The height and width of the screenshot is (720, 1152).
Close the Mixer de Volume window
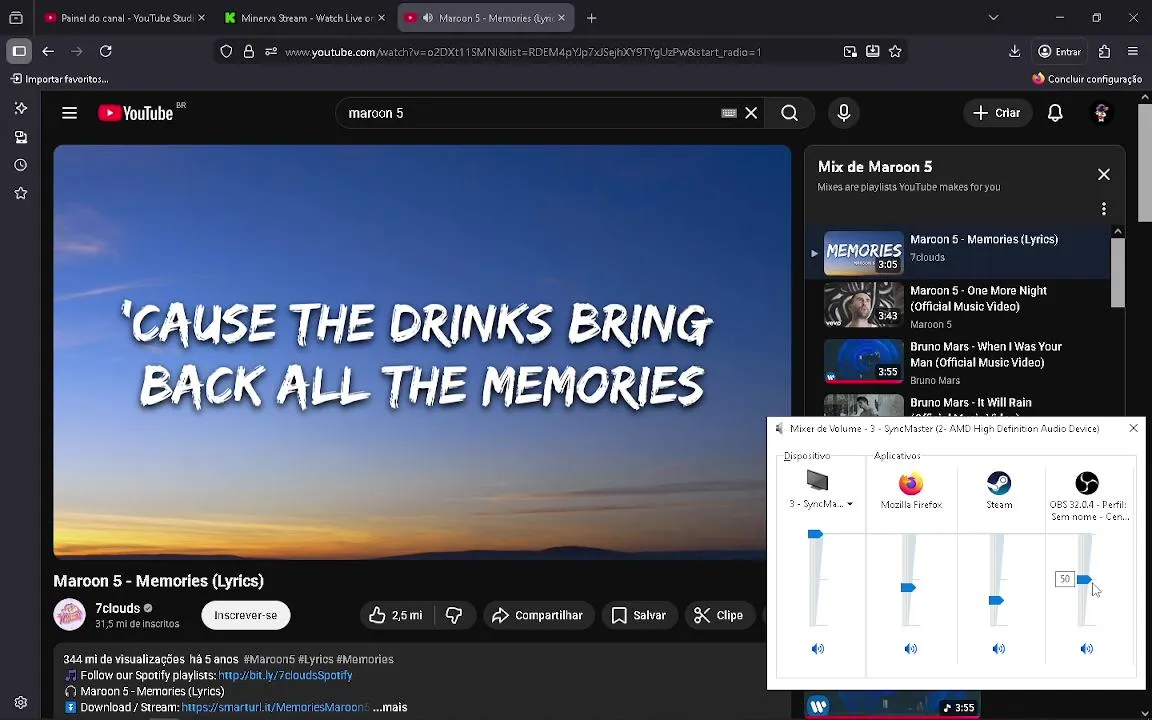[x=1133, y=428]
